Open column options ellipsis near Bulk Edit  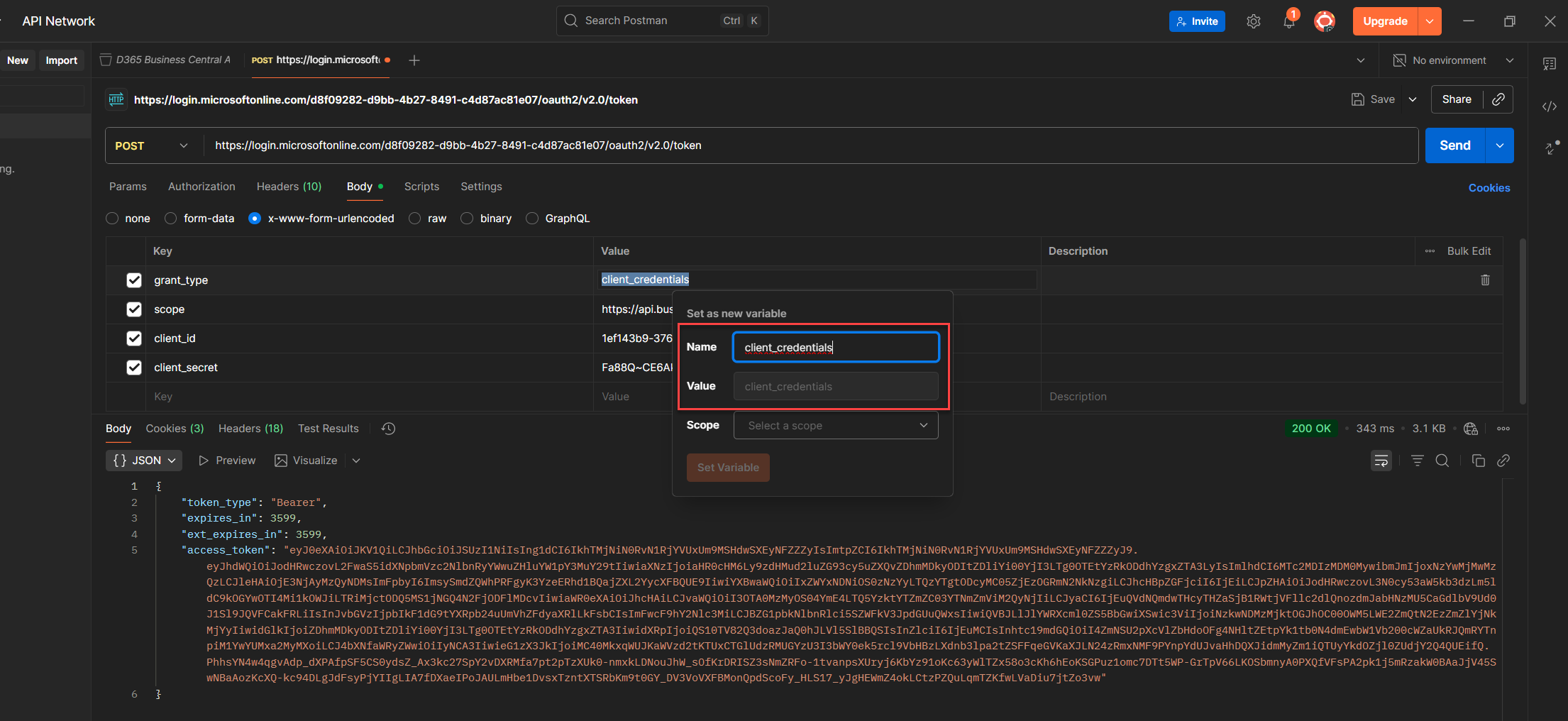(1430, 251)
